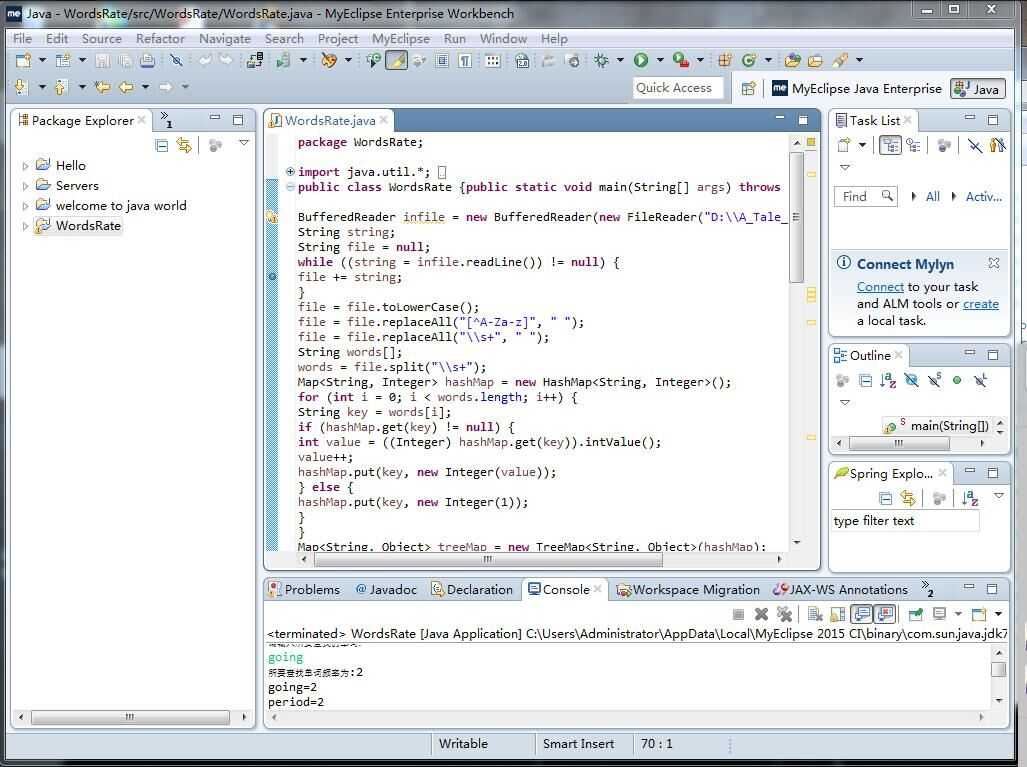Click the Debug bug icon in toolbar
The height and width of the screenshot is (767, 1027).
tap(601, 61)
